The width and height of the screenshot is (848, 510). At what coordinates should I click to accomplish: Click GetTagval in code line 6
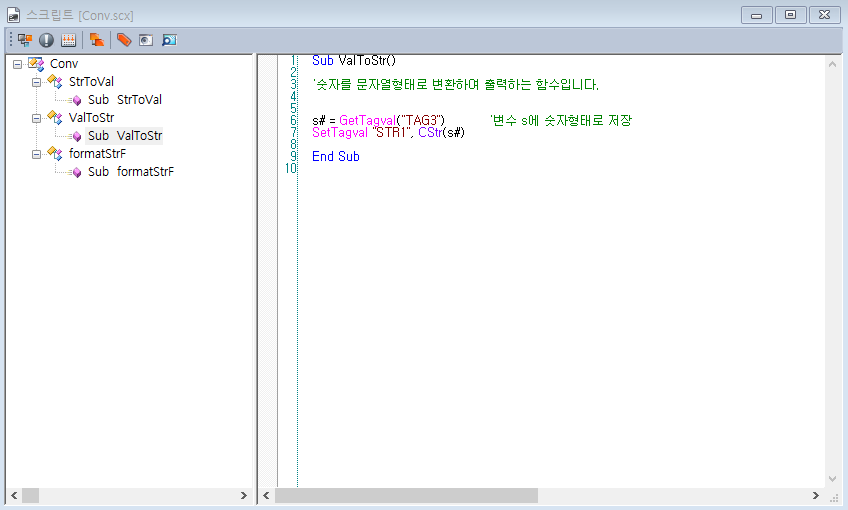click(x=367, y=121)
